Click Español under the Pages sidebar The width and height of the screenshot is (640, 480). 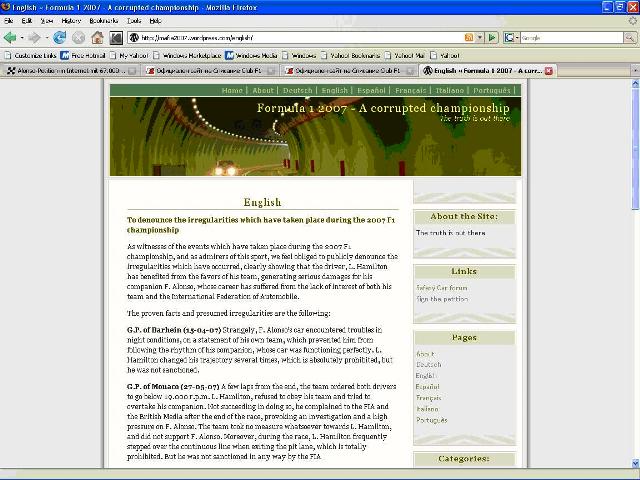tap(428, 387)
